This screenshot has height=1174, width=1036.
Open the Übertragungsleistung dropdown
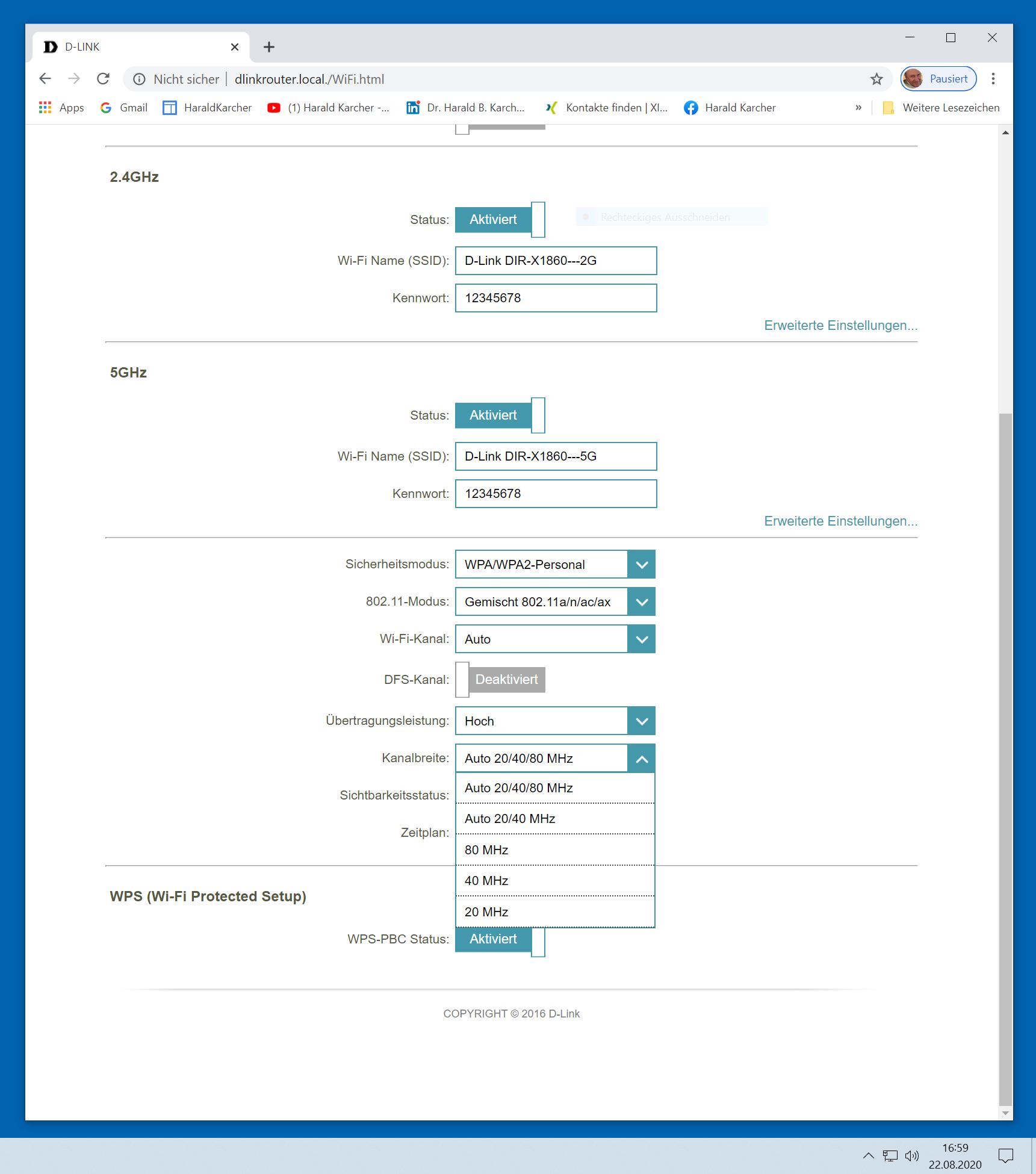click(x=555, y=721)
